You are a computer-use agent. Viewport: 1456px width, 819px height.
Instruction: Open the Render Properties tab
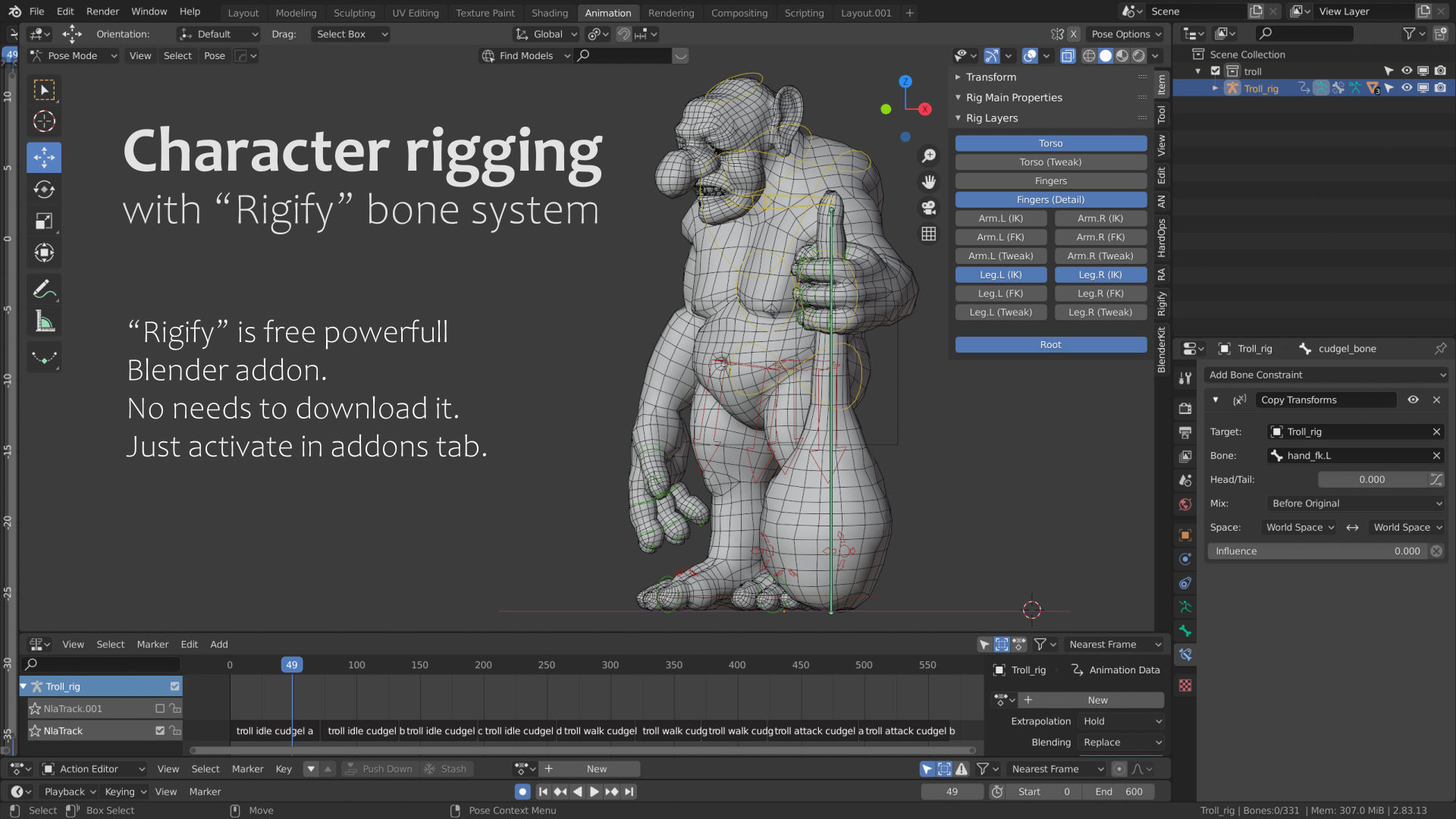click(x=1185, y=408)
